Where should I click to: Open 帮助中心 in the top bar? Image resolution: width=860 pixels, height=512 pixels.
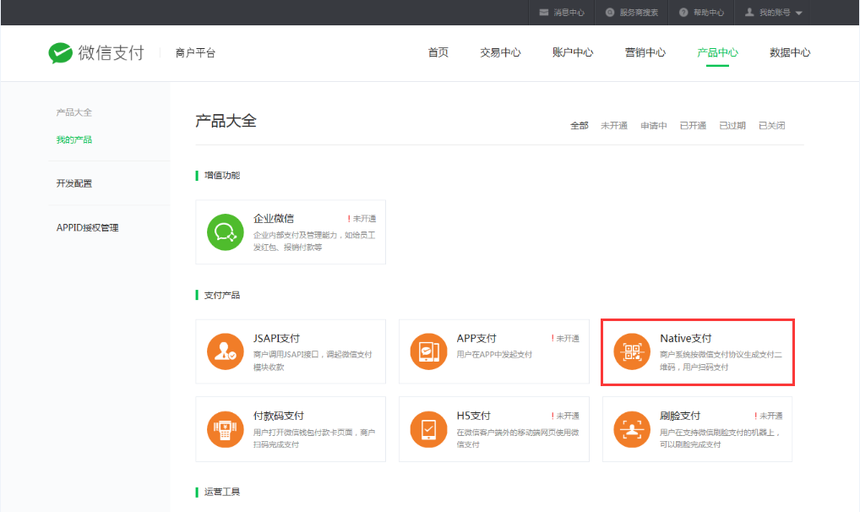pos(701,12)
